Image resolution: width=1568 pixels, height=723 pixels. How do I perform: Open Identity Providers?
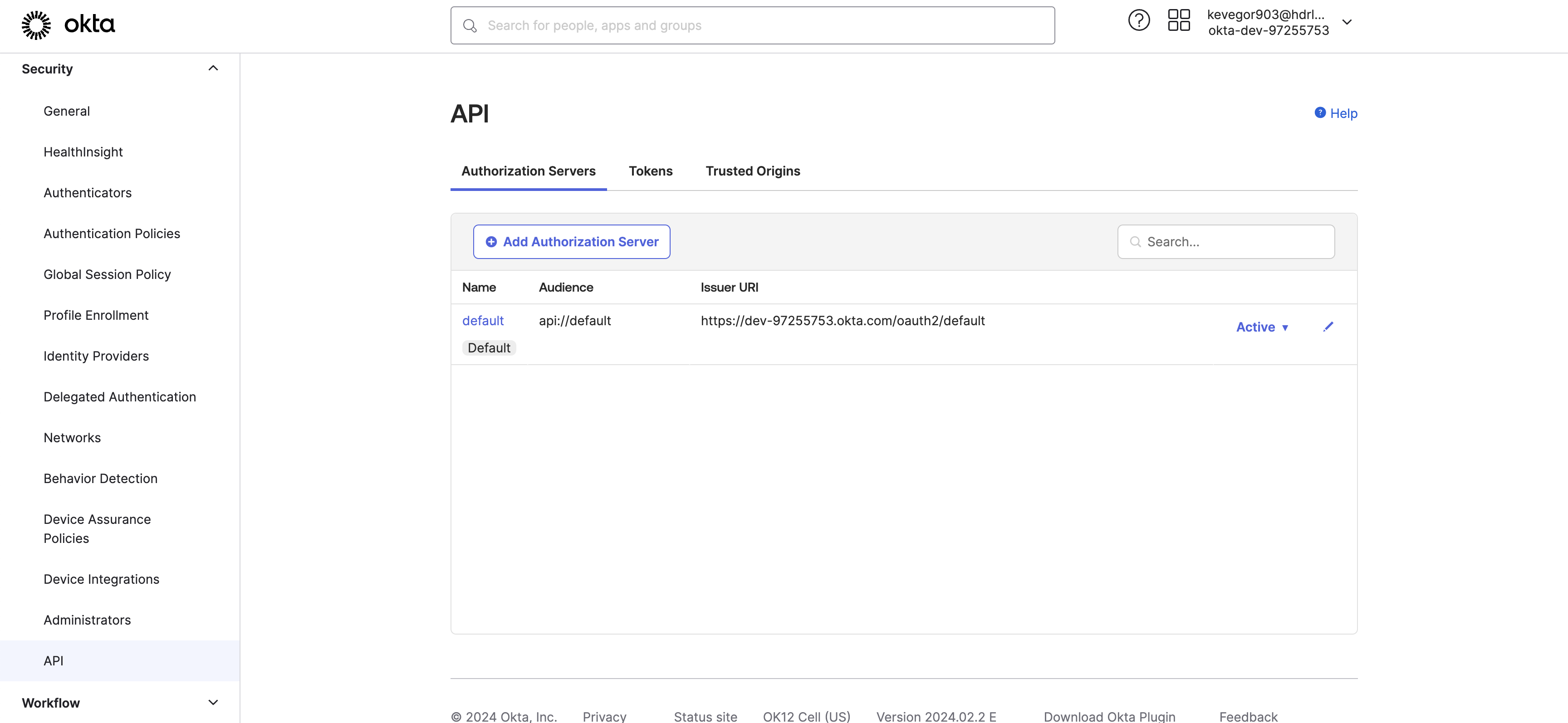[96, 356]
